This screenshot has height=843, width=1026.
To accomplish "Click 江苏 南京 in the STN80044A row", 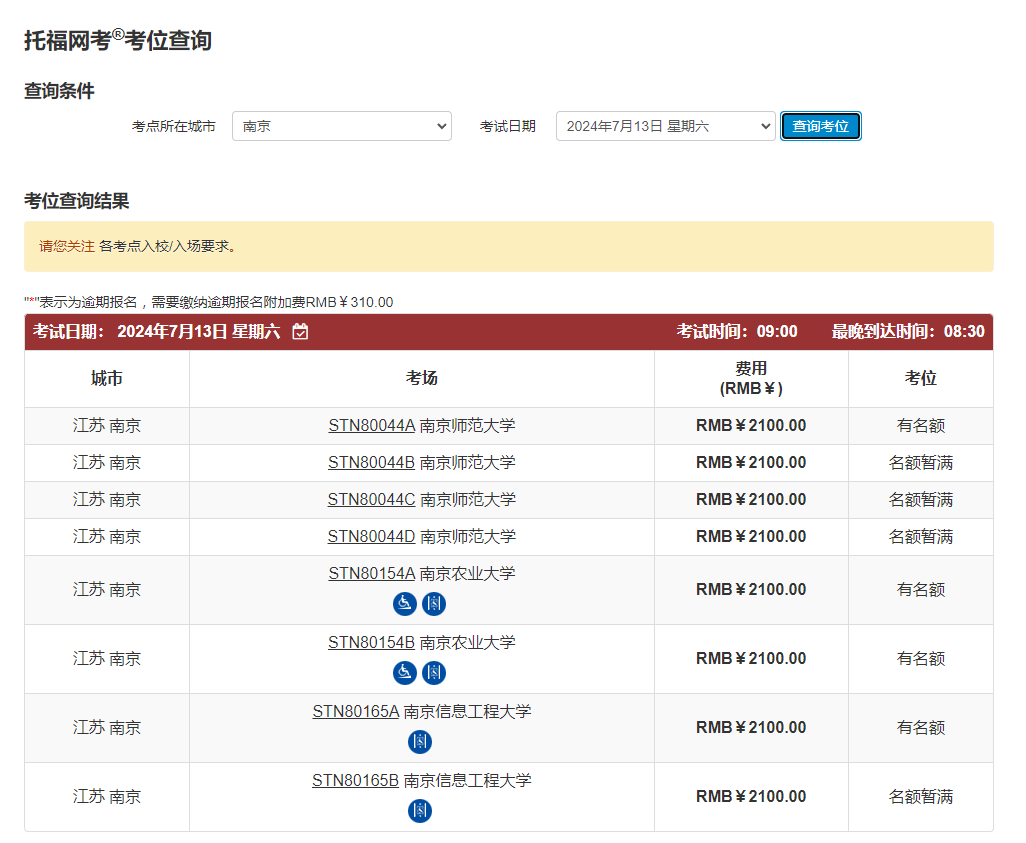I will tap(107, 426).
